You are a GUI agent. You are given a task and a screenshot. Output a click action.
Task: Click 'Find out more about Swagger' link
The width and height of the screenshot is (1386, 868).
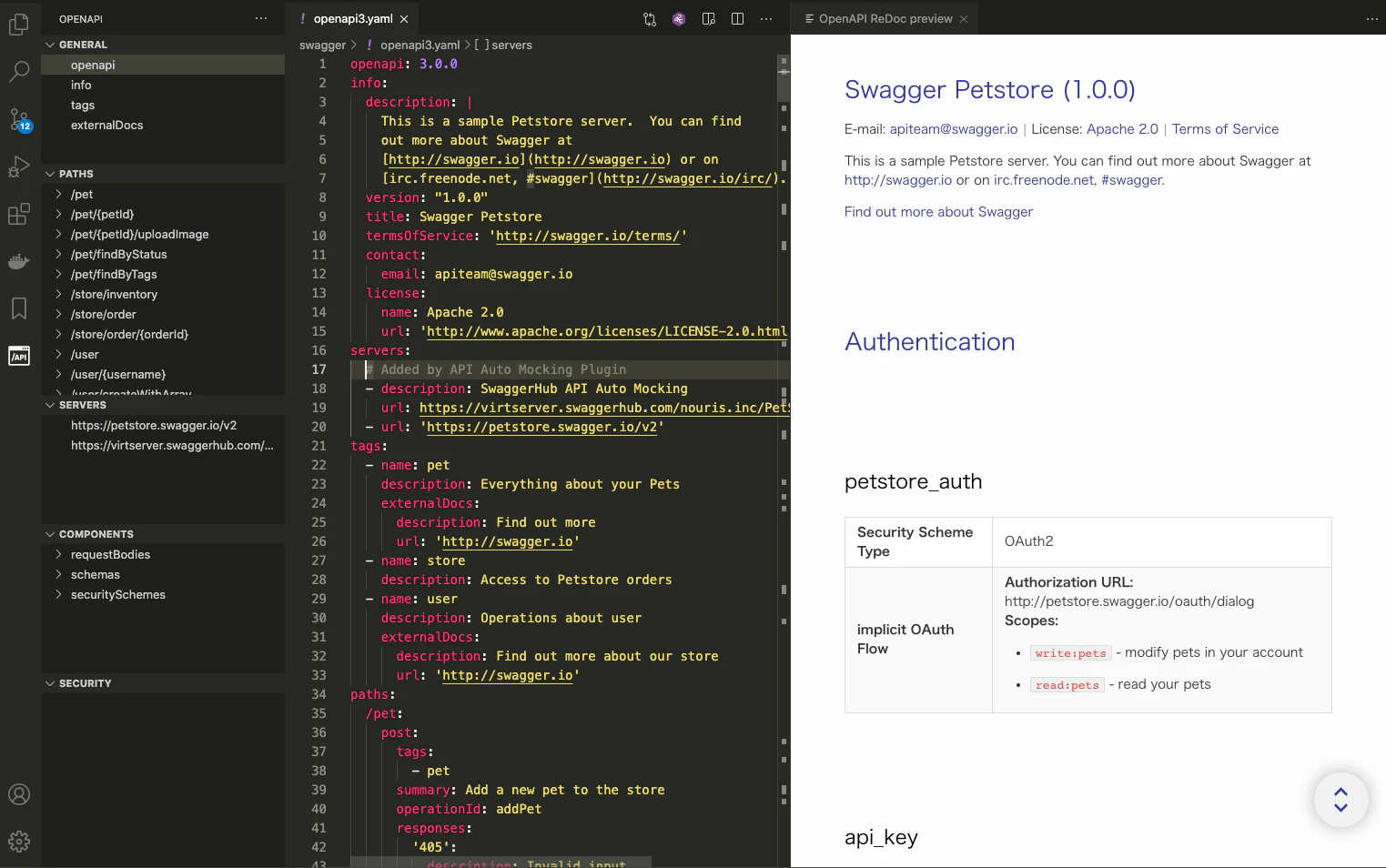[x=938, y=212]
